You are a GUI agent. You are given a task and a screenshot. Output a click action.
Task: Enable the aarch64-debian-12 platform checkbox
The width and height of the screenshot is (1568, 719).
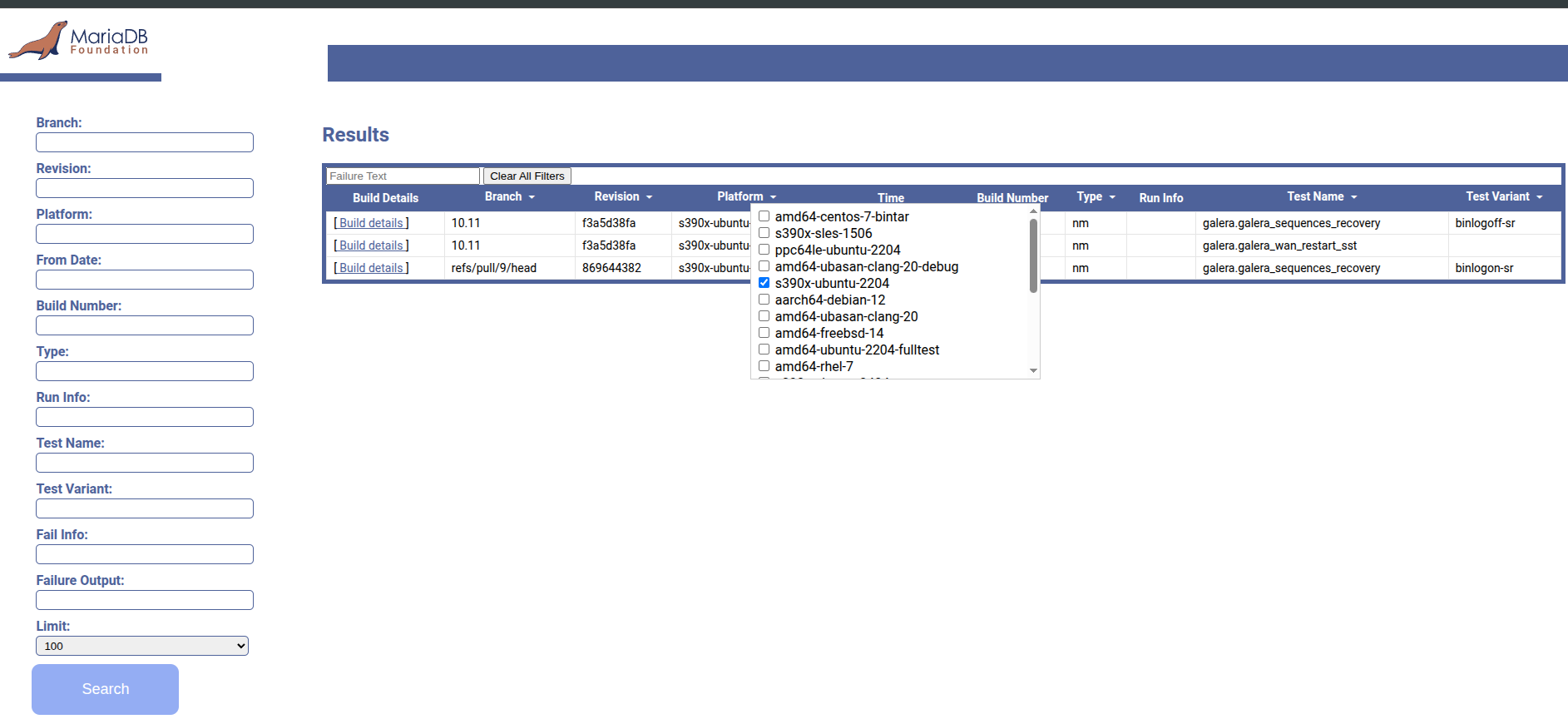(764, 300)
